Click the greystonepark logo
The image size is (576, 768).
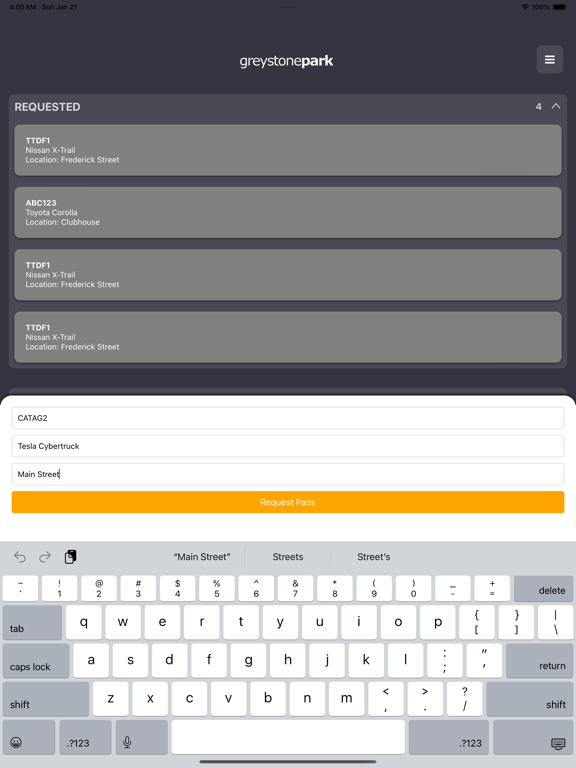click(287, 61)
